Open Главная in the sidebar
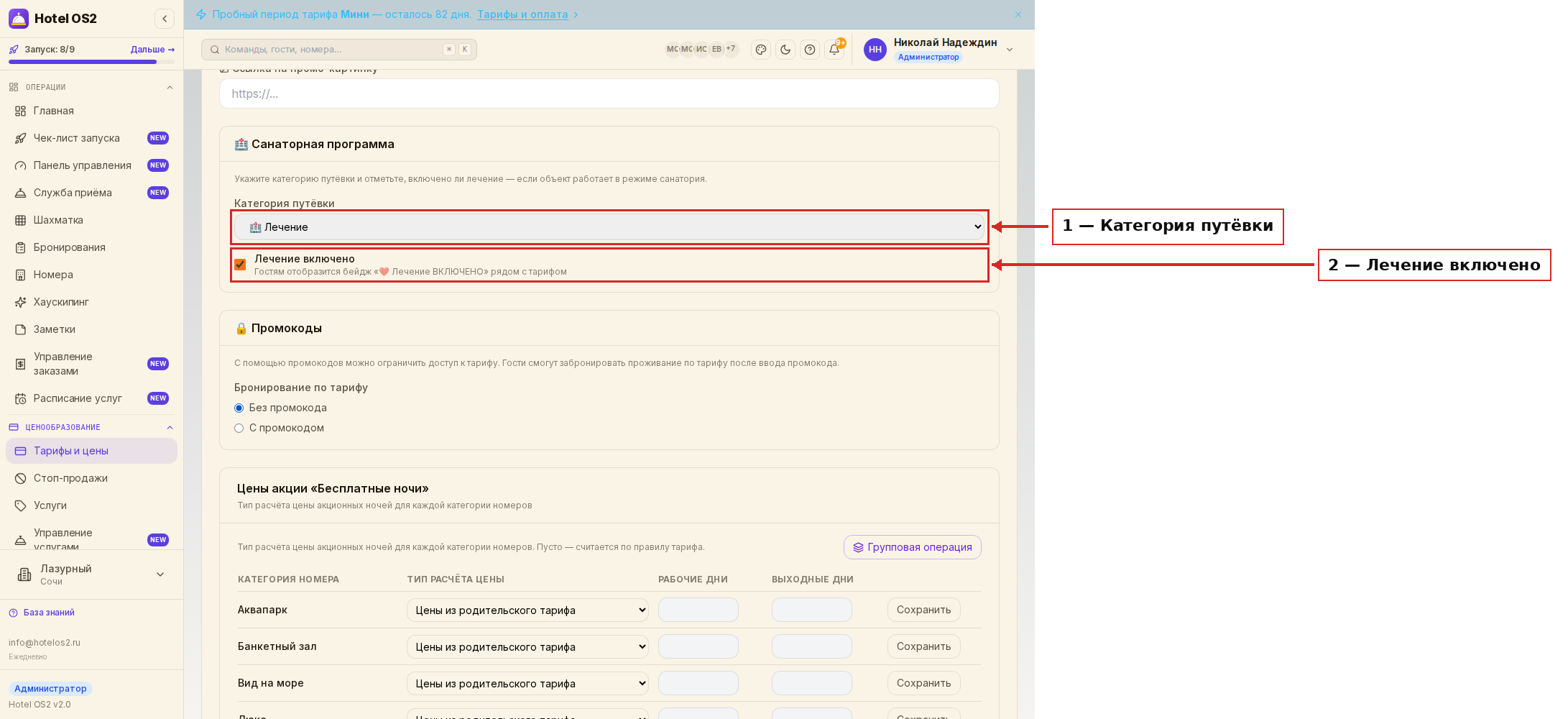The image size is (1568, 719). [92, 111]
